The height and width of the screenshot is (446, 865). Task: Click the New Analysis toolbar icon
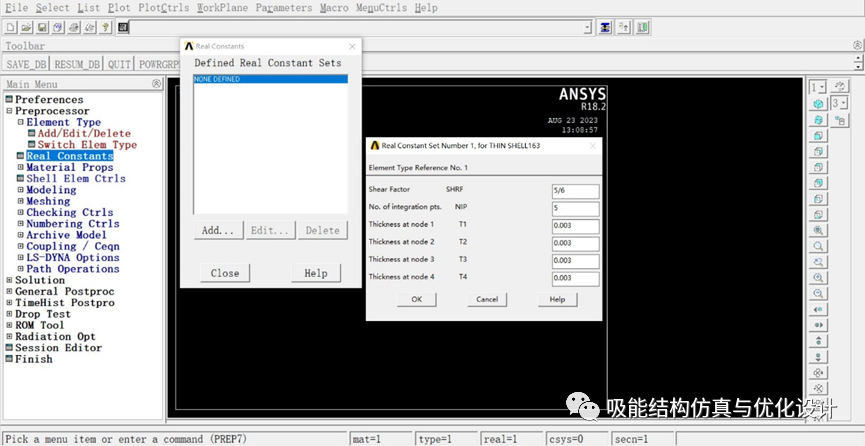coord(10,27)
